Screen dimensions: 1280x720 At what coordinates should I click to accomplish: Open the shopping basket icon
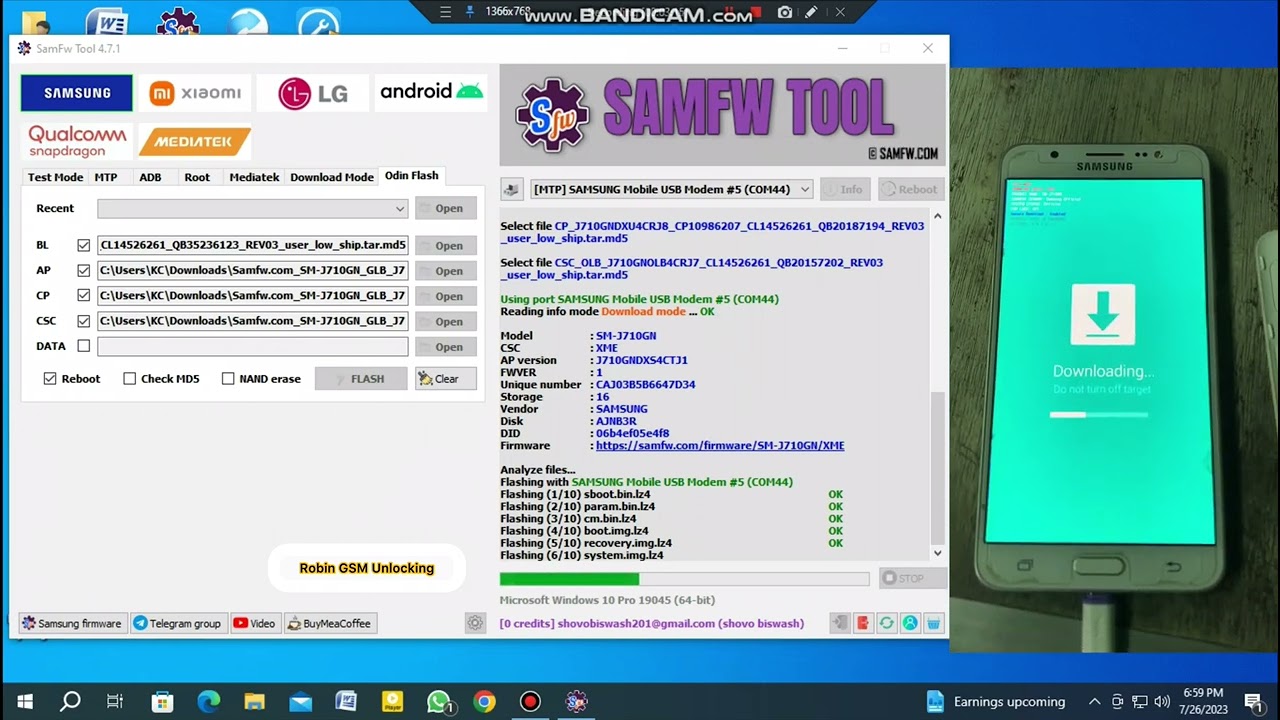pos(933,623)
